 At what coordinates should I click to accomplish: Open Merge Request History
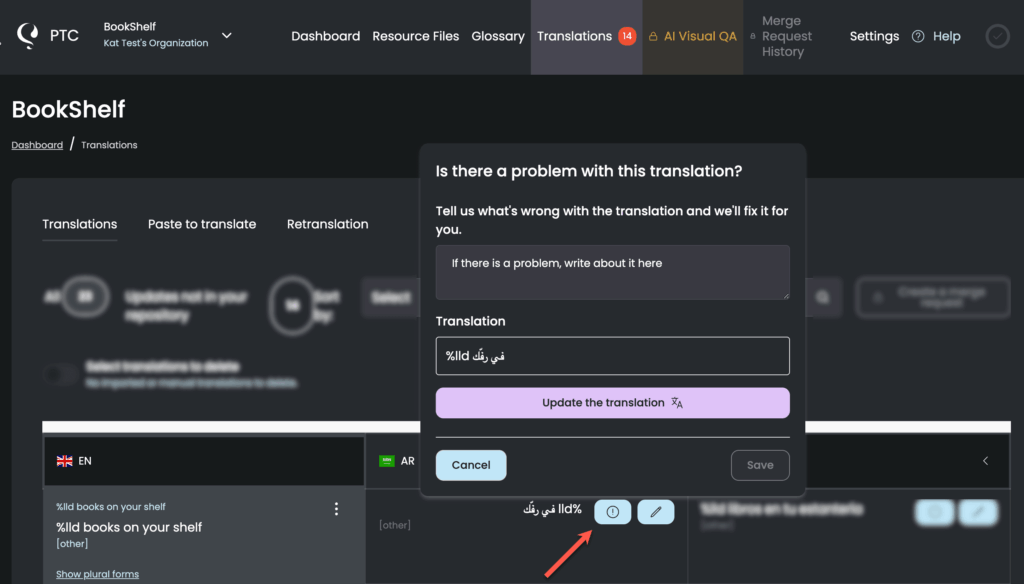click(787, 37)
